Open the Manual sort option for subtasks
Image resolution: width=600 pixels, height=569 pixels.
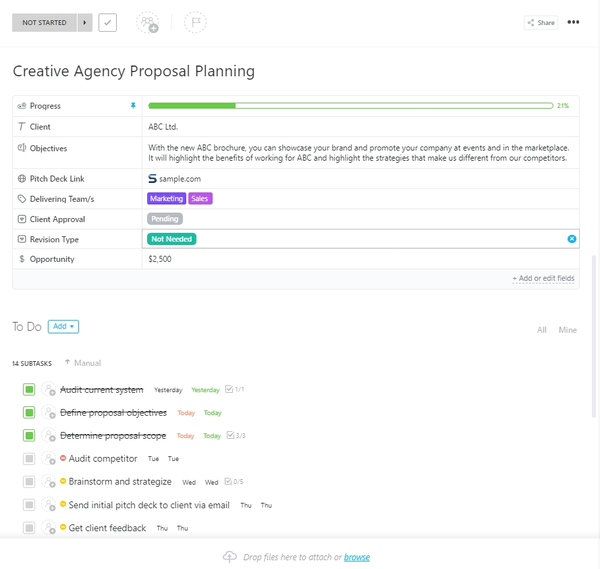83,363
